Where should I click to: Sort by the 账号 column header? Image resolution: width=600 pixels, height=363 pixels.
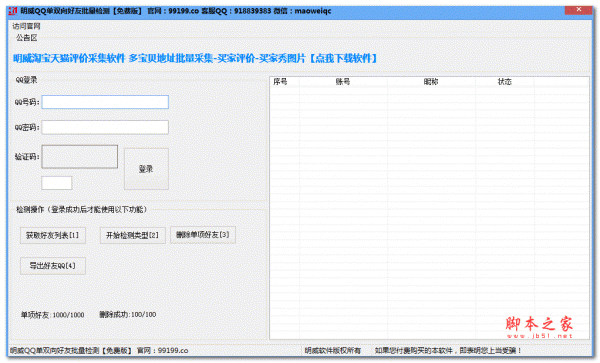[343, 82]
